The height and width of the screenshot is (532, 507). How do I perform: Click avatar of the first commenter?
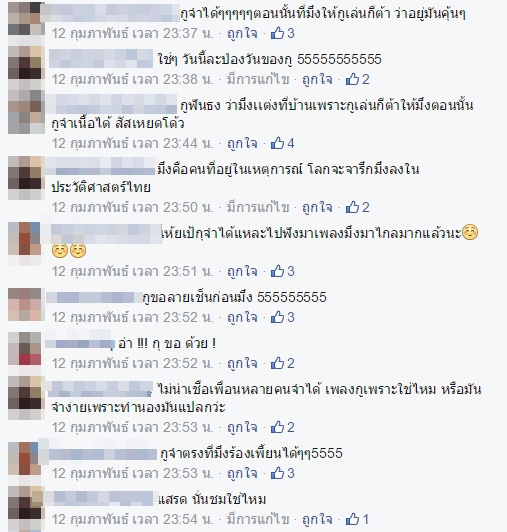tap(26, 19)
